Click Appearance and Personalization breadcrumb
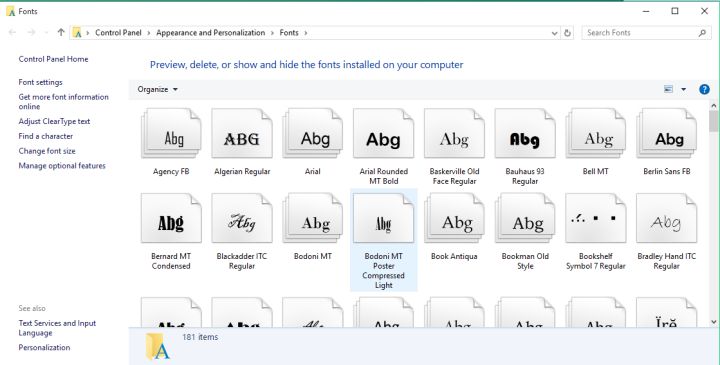 pos(211,33)
